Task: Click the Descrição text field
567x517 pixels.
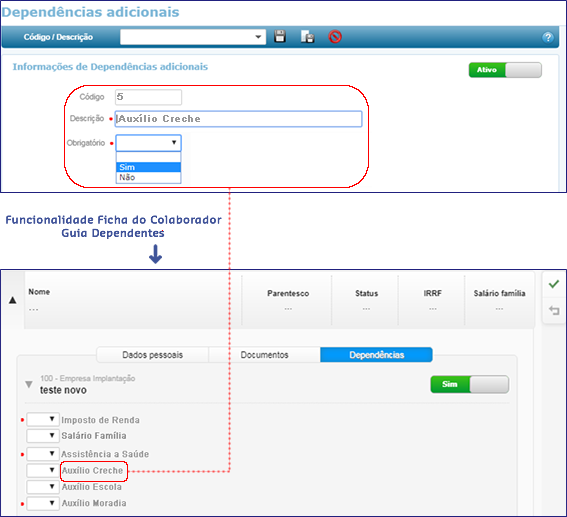Action: click(x=238, y=119)
